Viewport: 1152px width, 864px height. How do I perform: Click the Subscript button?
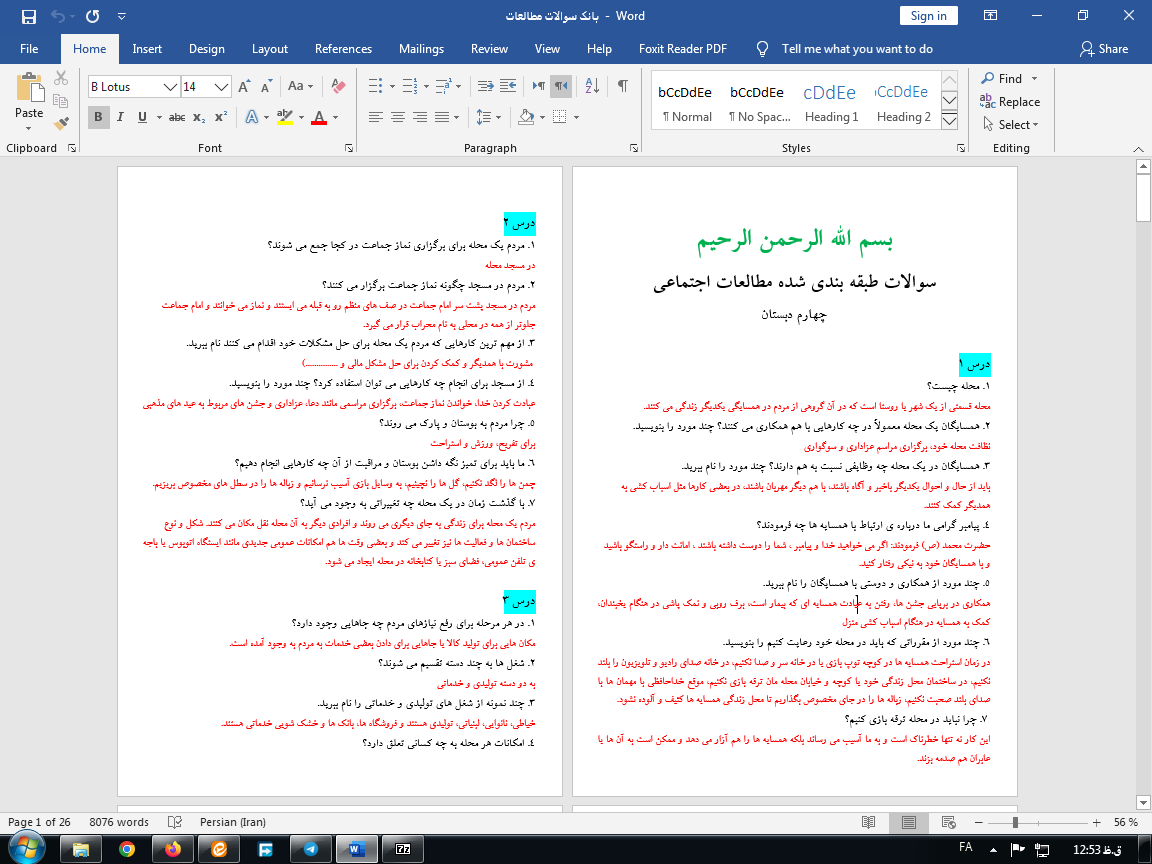coord(199,117)
